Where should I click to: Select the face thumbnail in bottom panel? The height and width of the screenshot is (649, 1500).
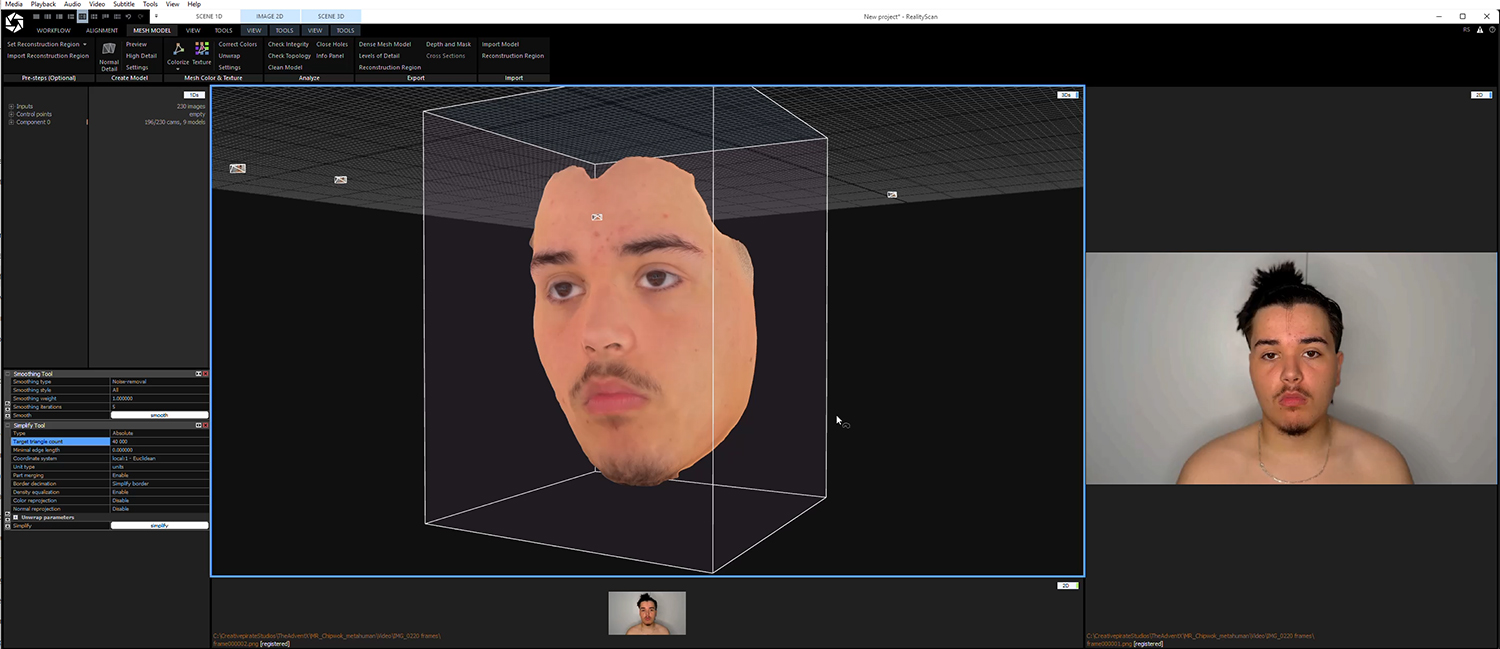(x=647, y=613)
